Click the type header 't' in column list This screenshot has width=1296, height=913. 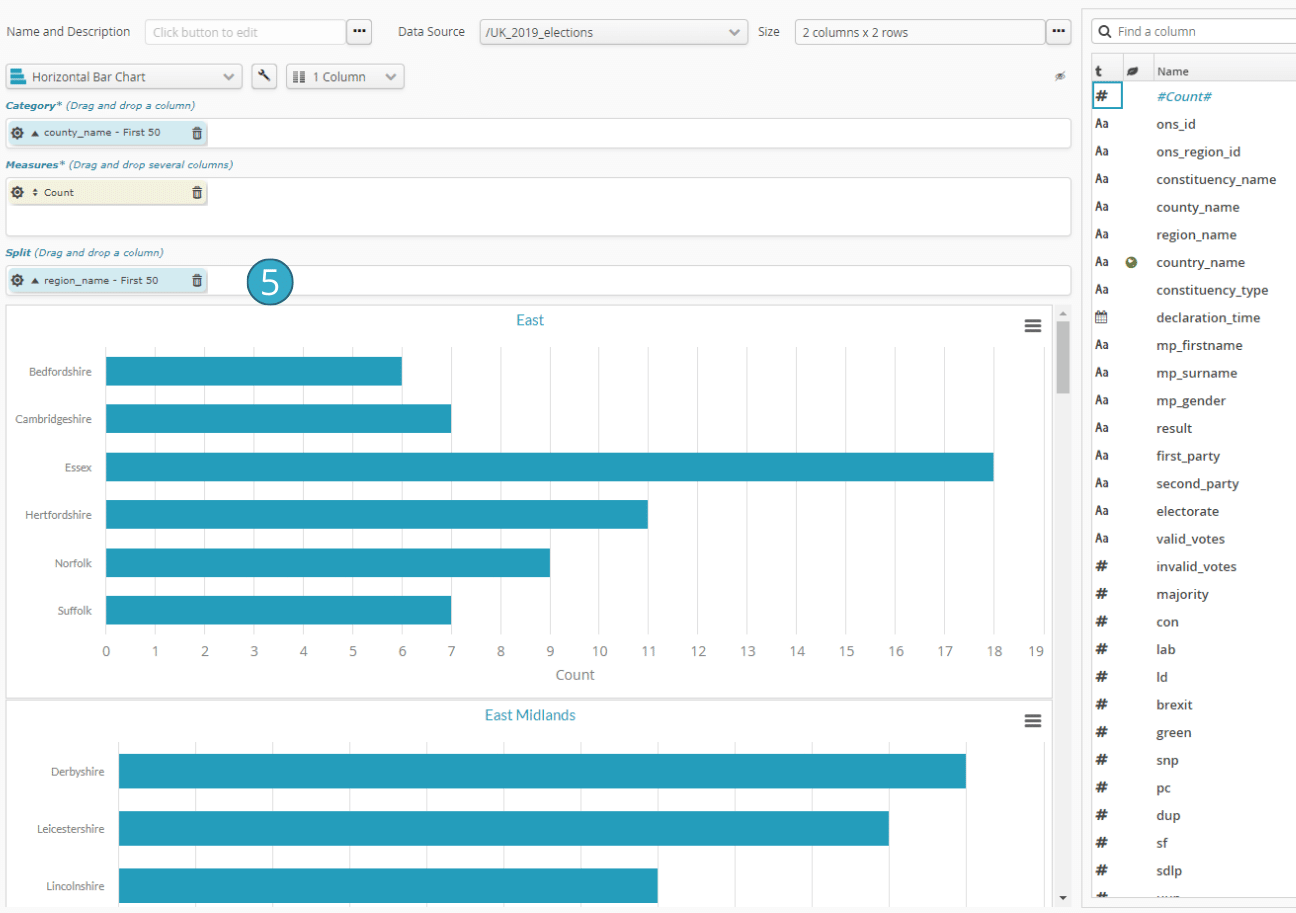tap(1098, 71)
